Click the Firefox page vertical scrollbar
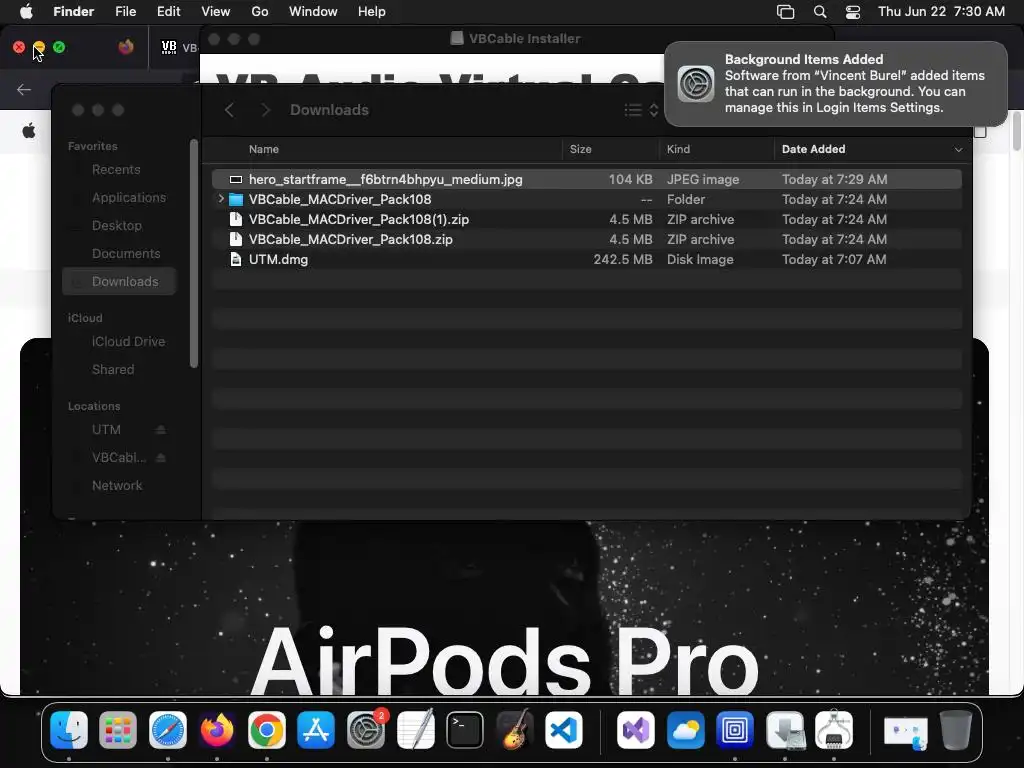Viewport: 1024px width, 768px height. (x=1016, y=131)
